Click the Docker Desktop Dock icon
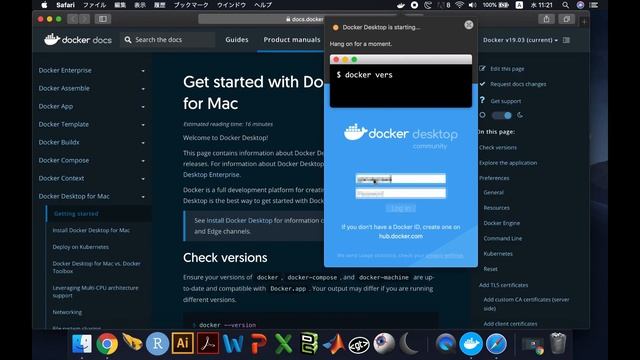640x360 pixels. click(471, 344)
